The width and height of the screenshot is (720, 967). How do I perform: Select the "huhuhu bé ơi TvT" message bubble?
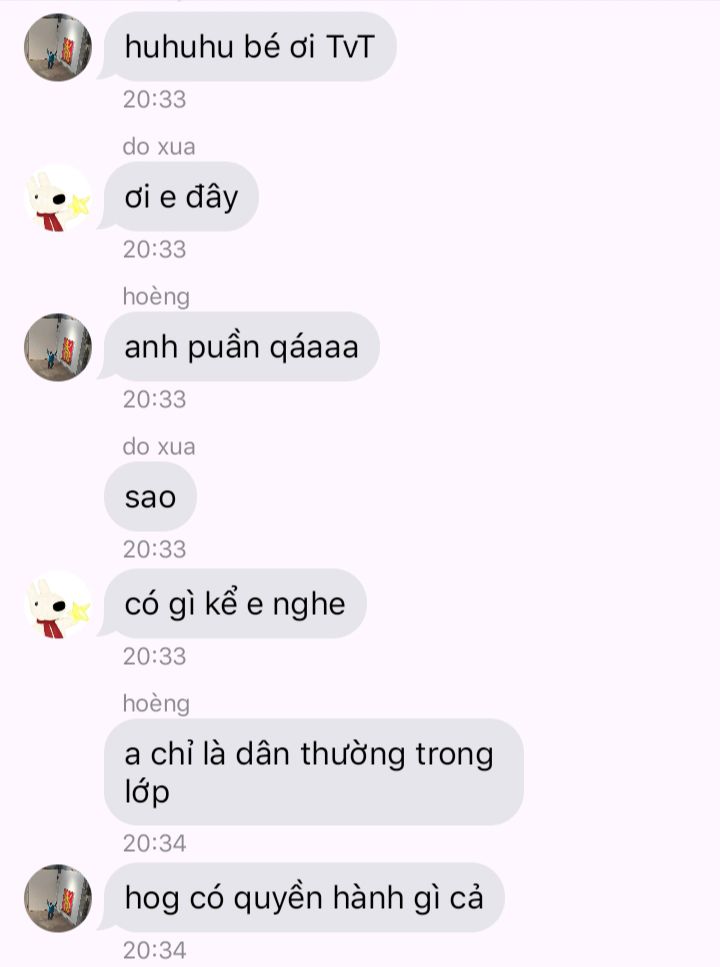pyautogui.click(x=250, y=47)
